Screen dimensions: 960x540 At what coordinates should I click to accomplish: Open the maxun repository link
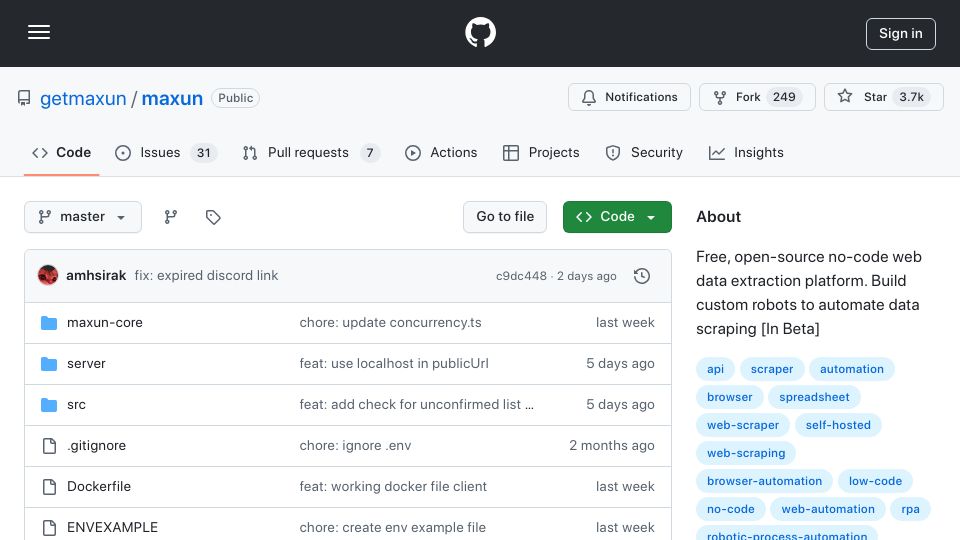point(172,98)
